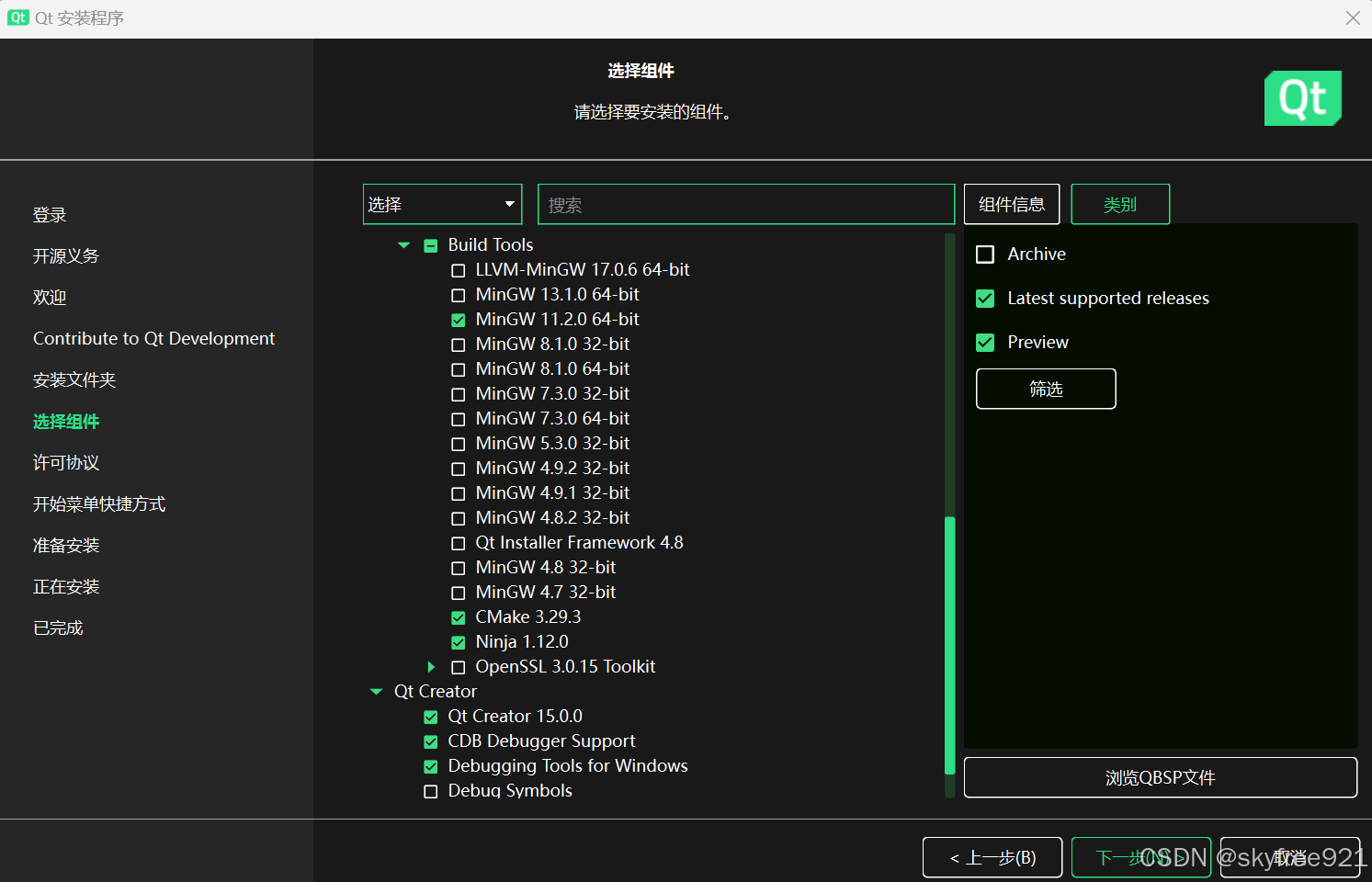Image resolution: width=1372 pixels, height=882 pixels.
Task: Select the 已完成 step in sidebar
Action: 58,628
